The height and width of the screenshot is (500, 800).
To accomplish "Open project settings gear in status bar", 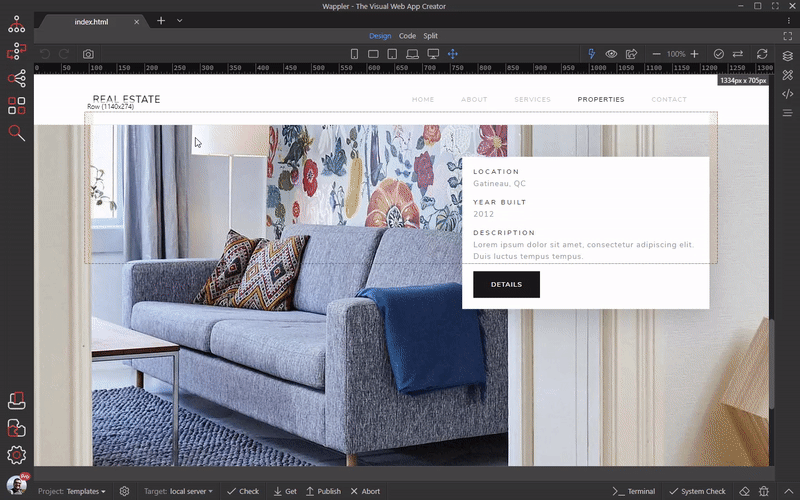I will click(x=124, y=491).
